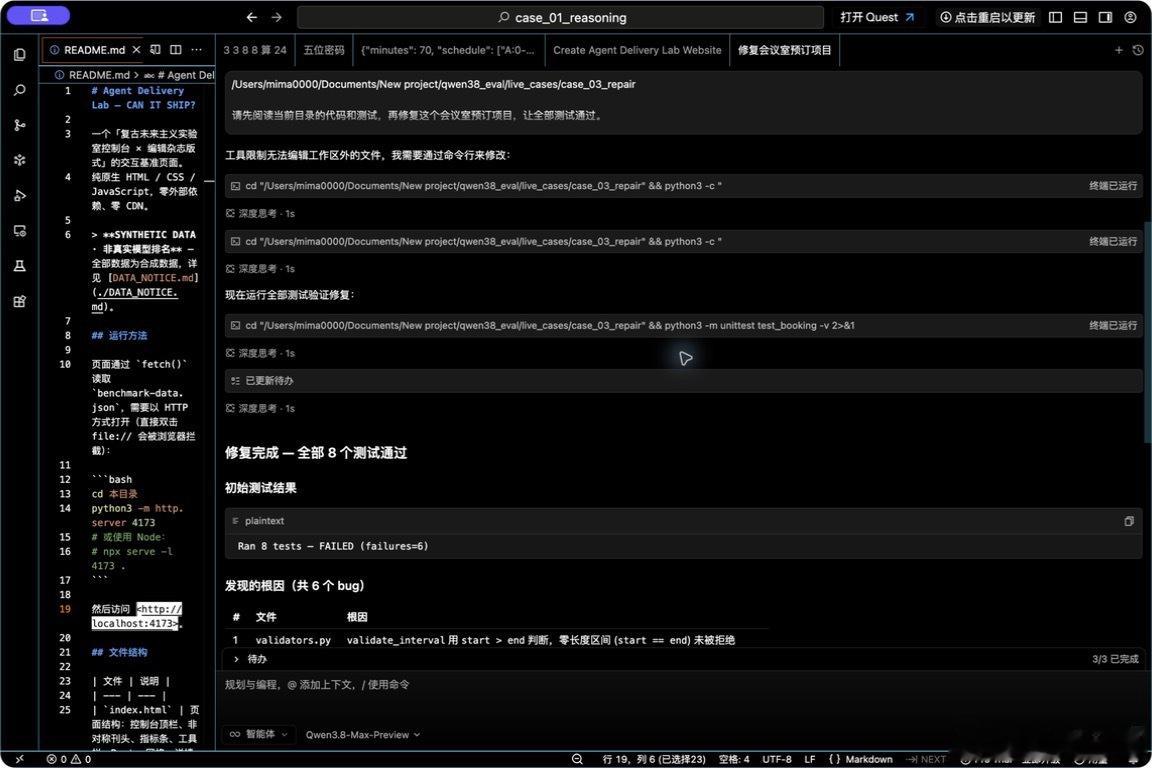Open the Run and Debug icon
The width and height of the screenshot is (1152, 768).
[x=20, y=195]
